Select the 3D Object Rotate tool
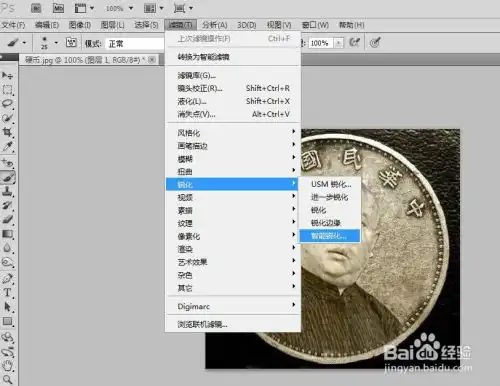This screenshot has height=386, width=500. point(7,337)
